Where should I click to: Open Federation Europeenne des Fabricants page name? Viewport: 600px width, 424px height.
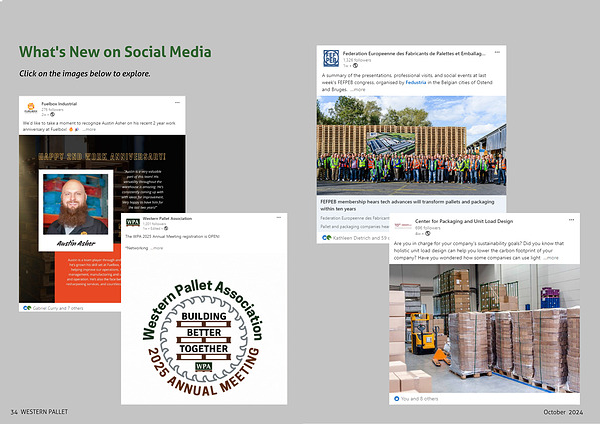(x=414, y=54)
